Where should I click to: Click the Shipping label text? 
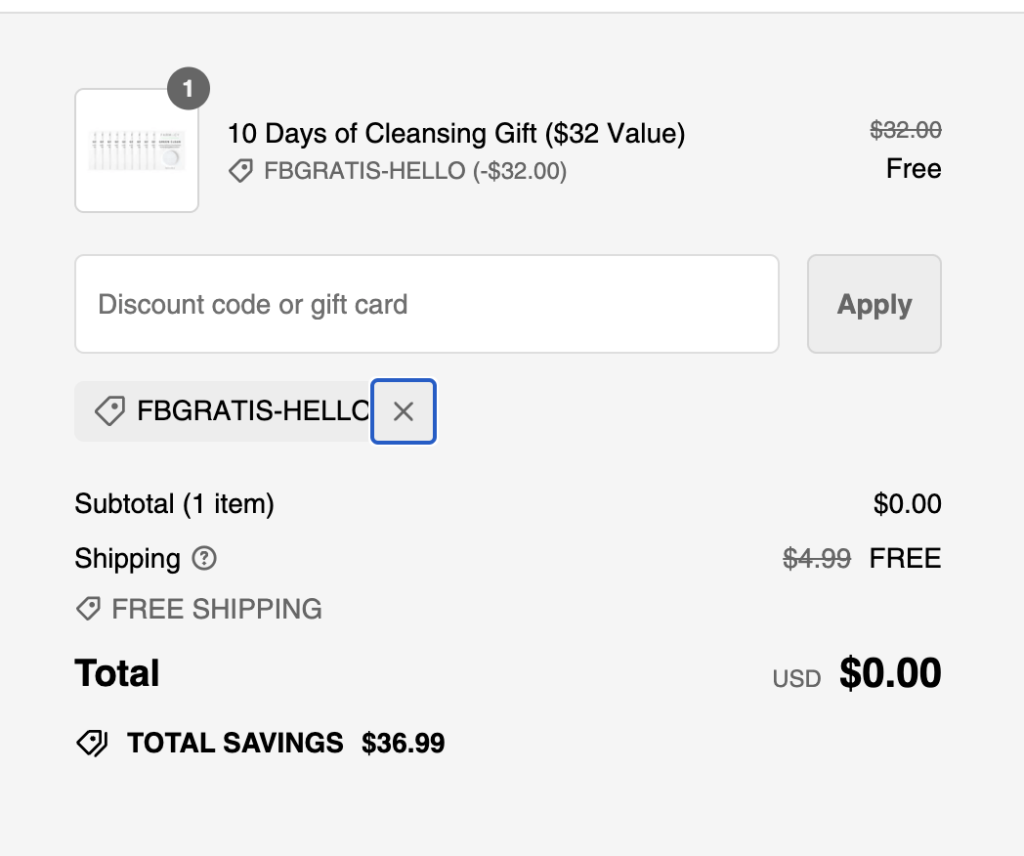click(127, 558)
